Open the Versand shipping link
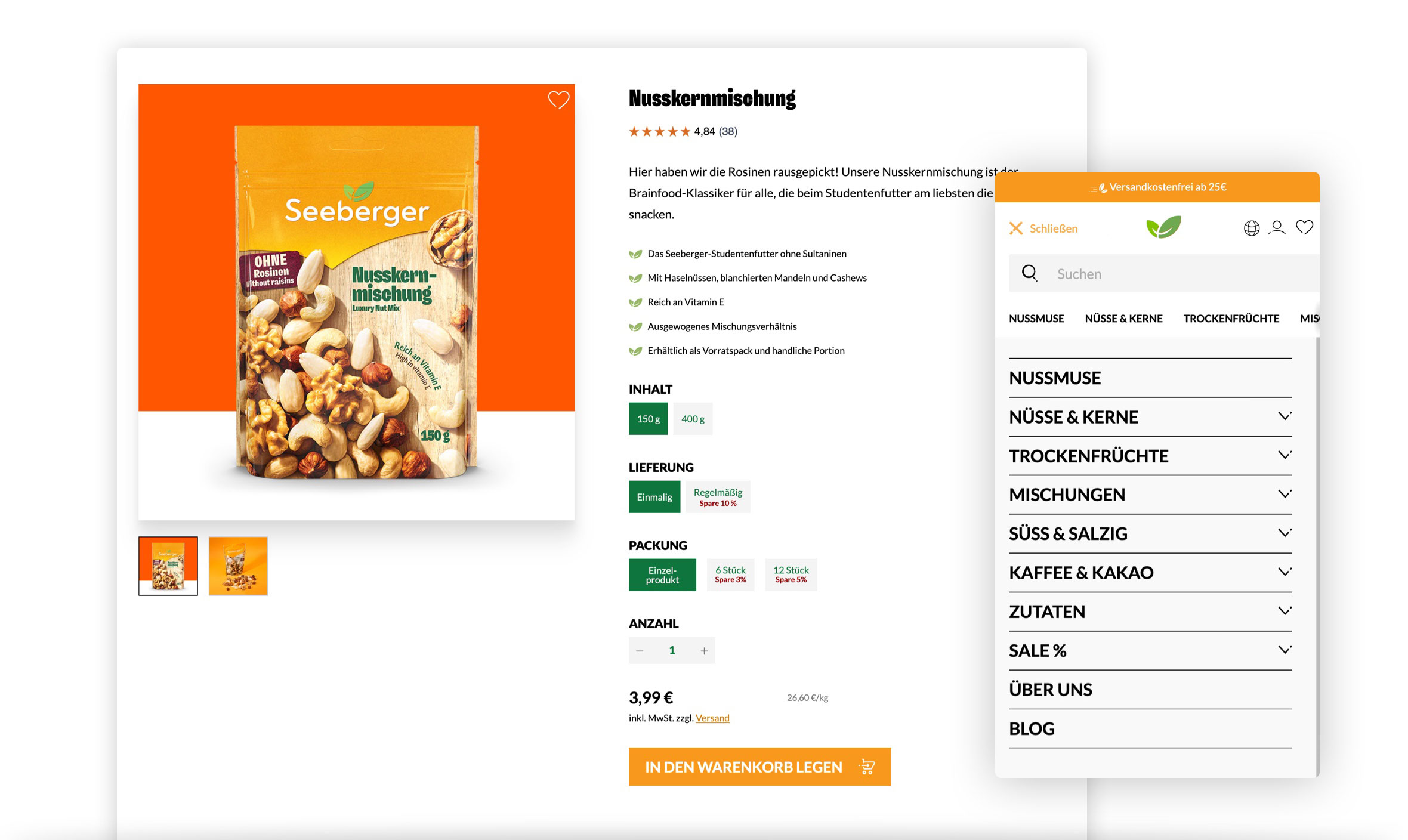This screenshot has width=1408, height=840. [712, 718]
